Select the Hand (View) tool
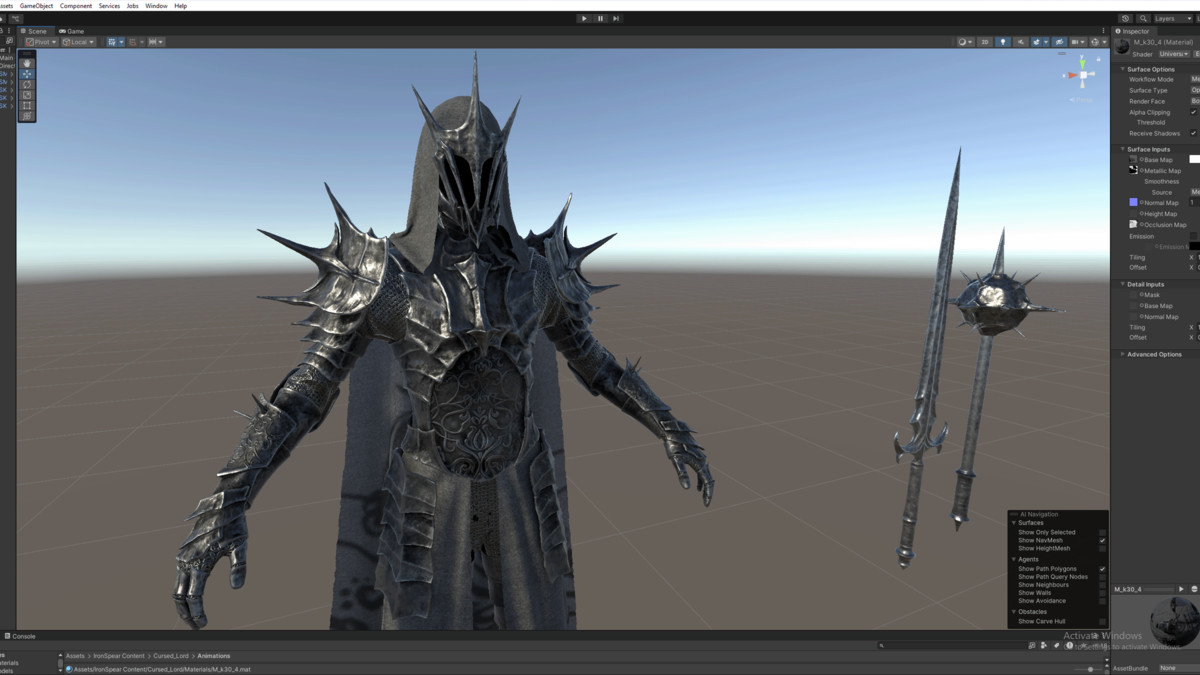 27,63
